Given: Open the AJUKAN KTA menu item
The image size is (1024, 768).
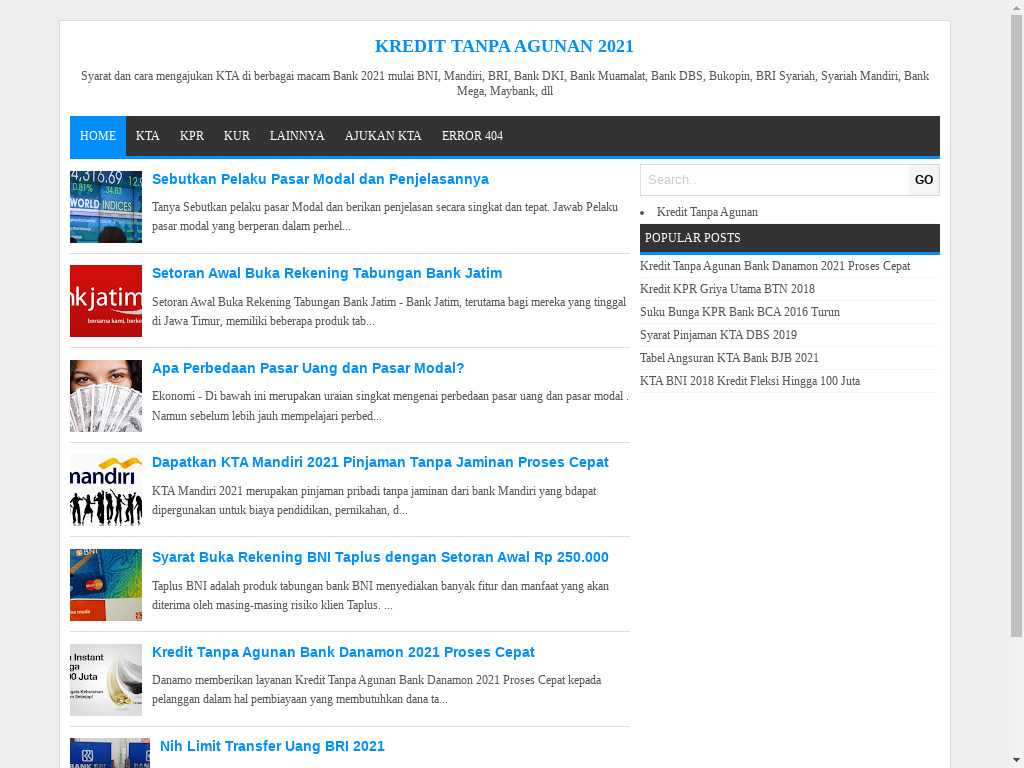Looking at the screenshot, I should (383, 136).
